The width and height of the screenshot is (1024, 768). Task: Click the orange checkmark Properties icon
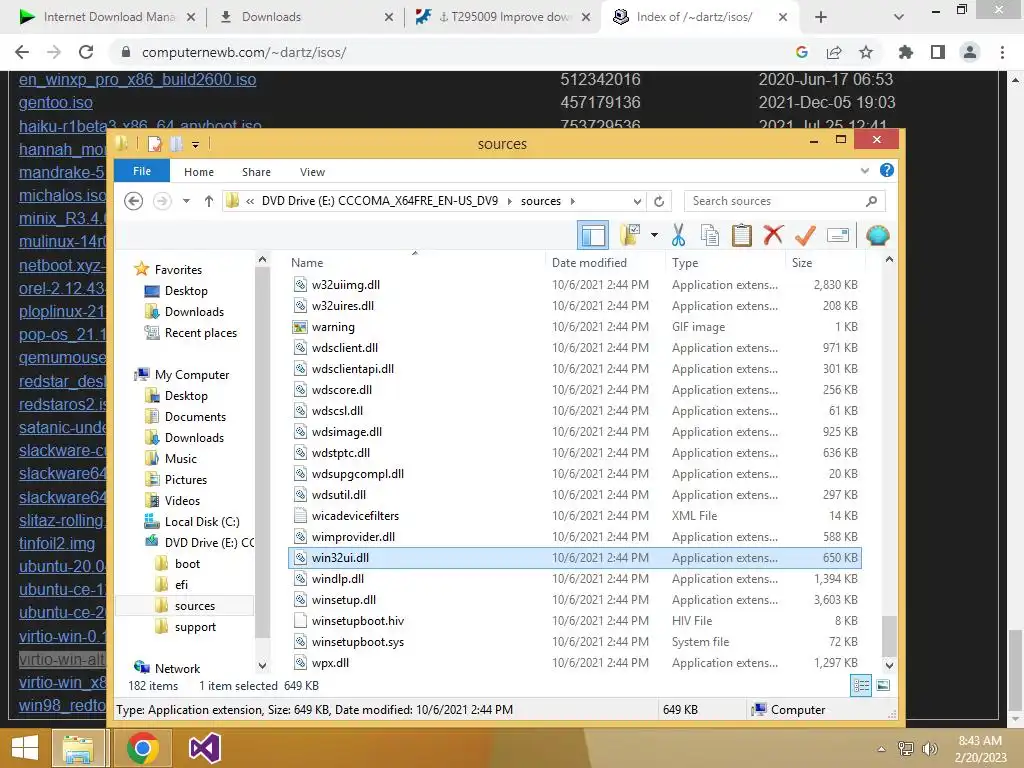(805, 235)
